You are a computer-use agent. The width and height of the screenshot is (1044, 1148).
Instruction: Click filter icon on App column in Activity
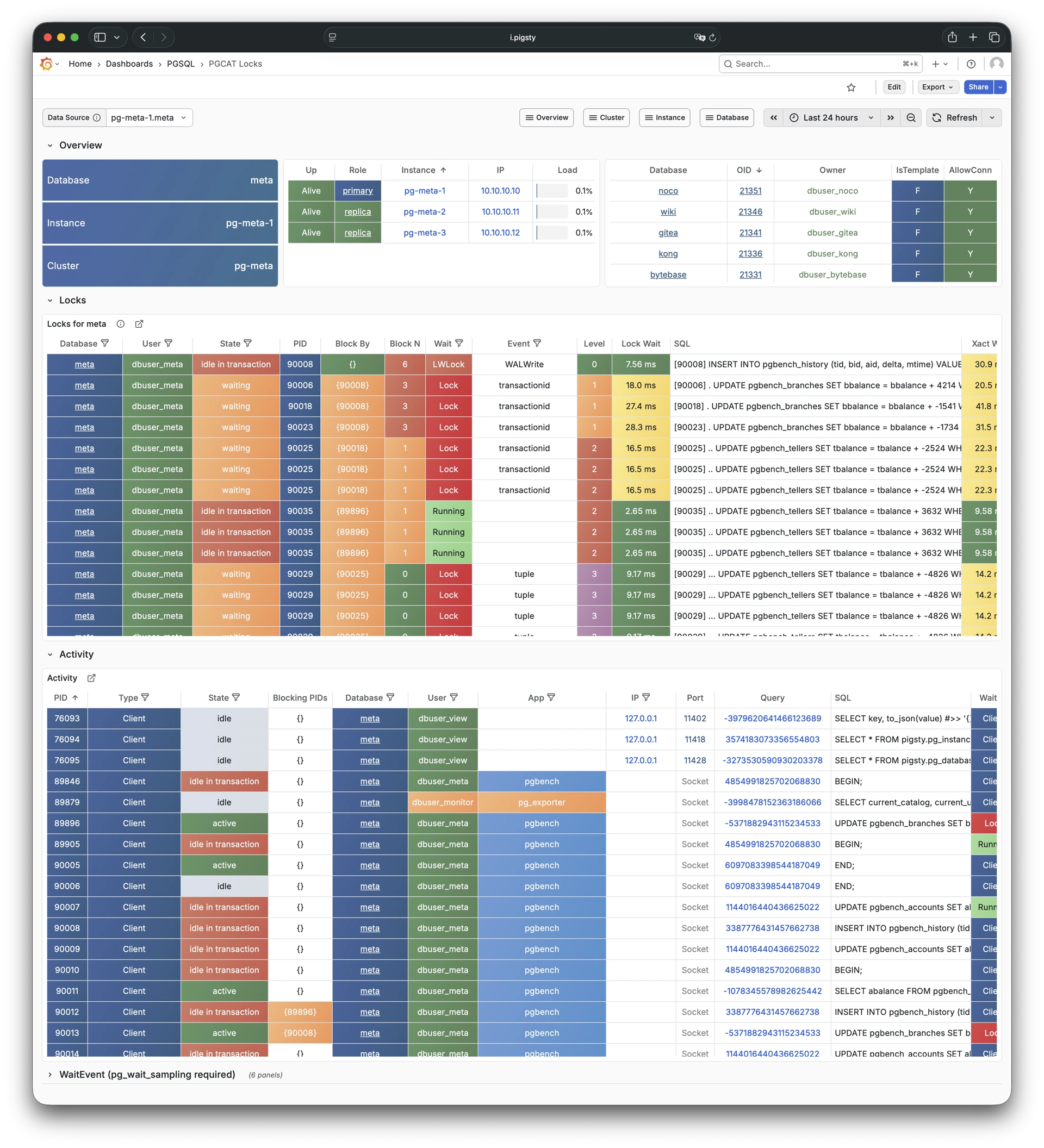pos(551,697)
